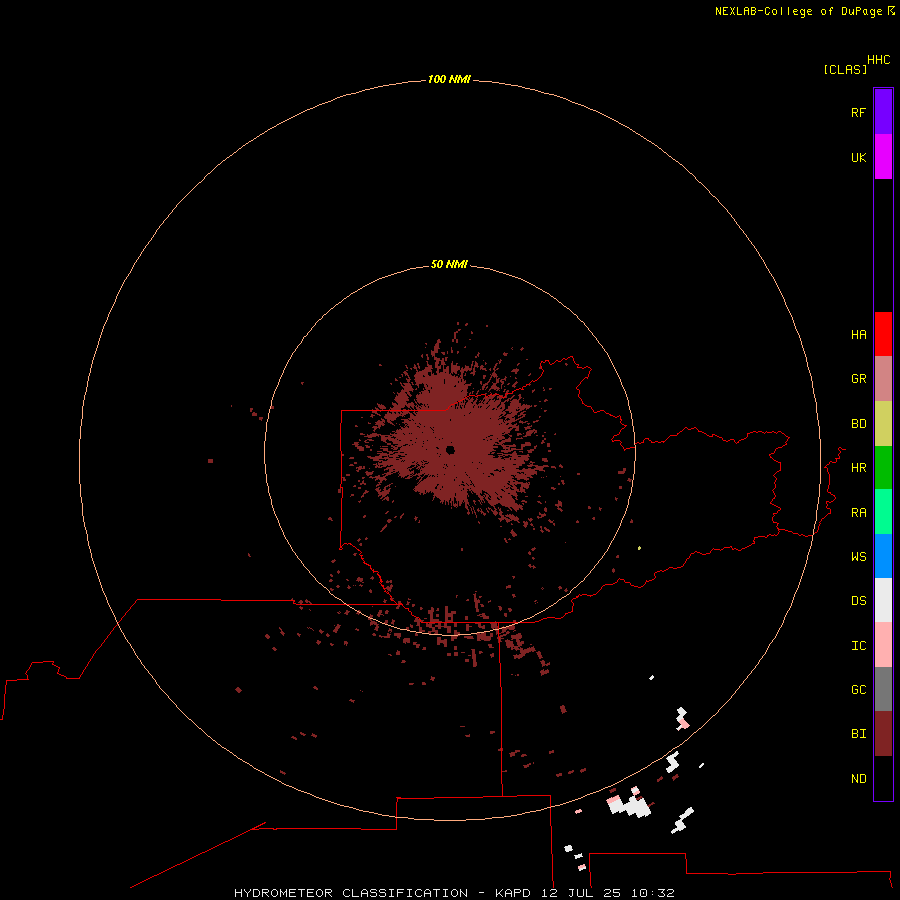Click the ND legend label
Viewport: 900px width, 900px height.
[x=858, y=779]
